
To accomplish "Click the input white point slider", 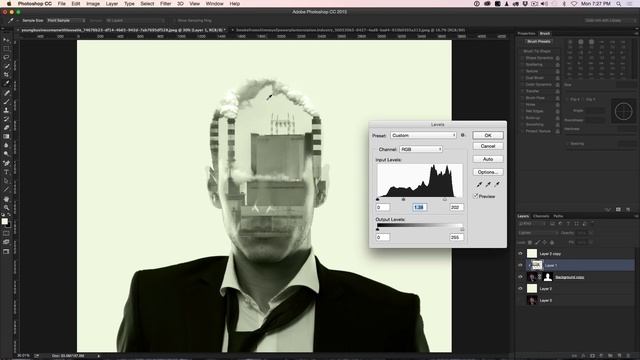I will [444, 200].
